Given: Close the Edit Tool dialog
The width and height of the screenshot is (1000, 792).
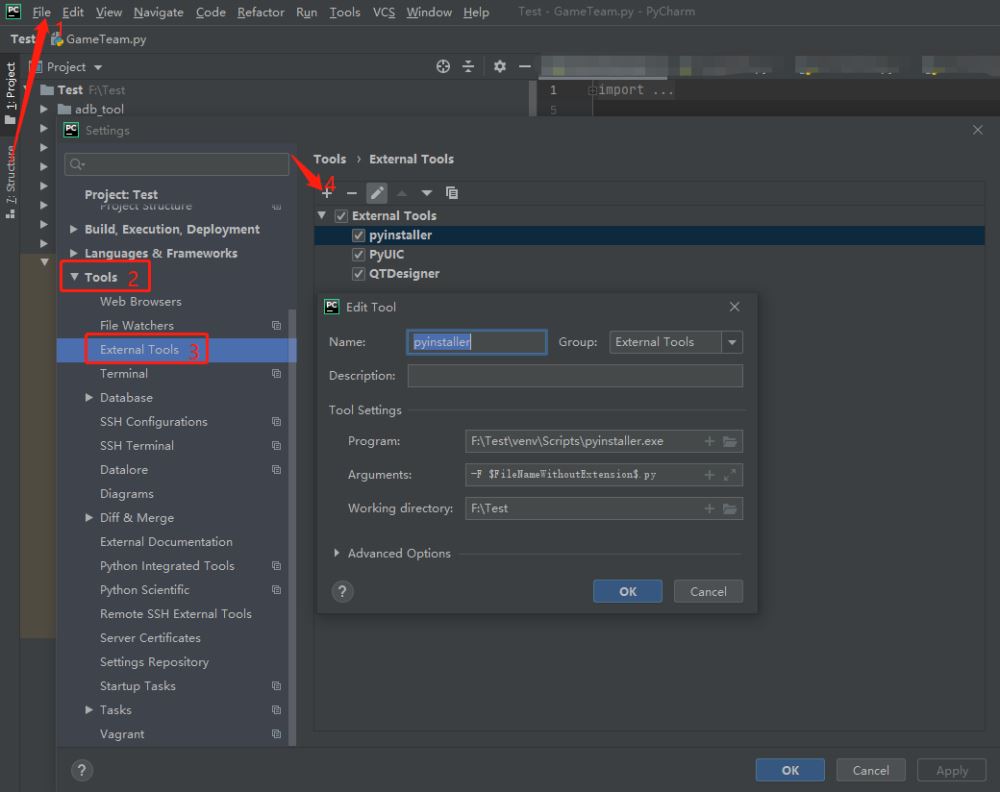Looking at the screenshot, I should click(735, 307).
